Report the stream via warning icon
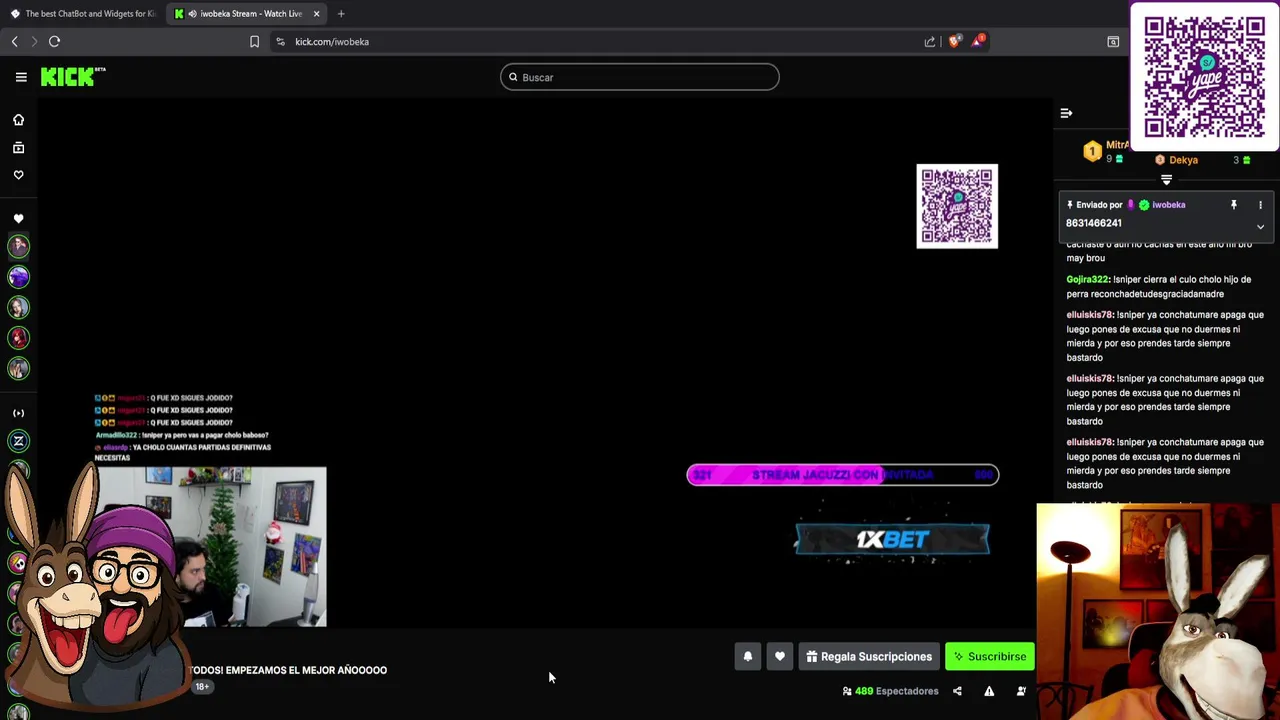Image resolution: width=1280 pixels, height=720 pixels. pos(989,691)
